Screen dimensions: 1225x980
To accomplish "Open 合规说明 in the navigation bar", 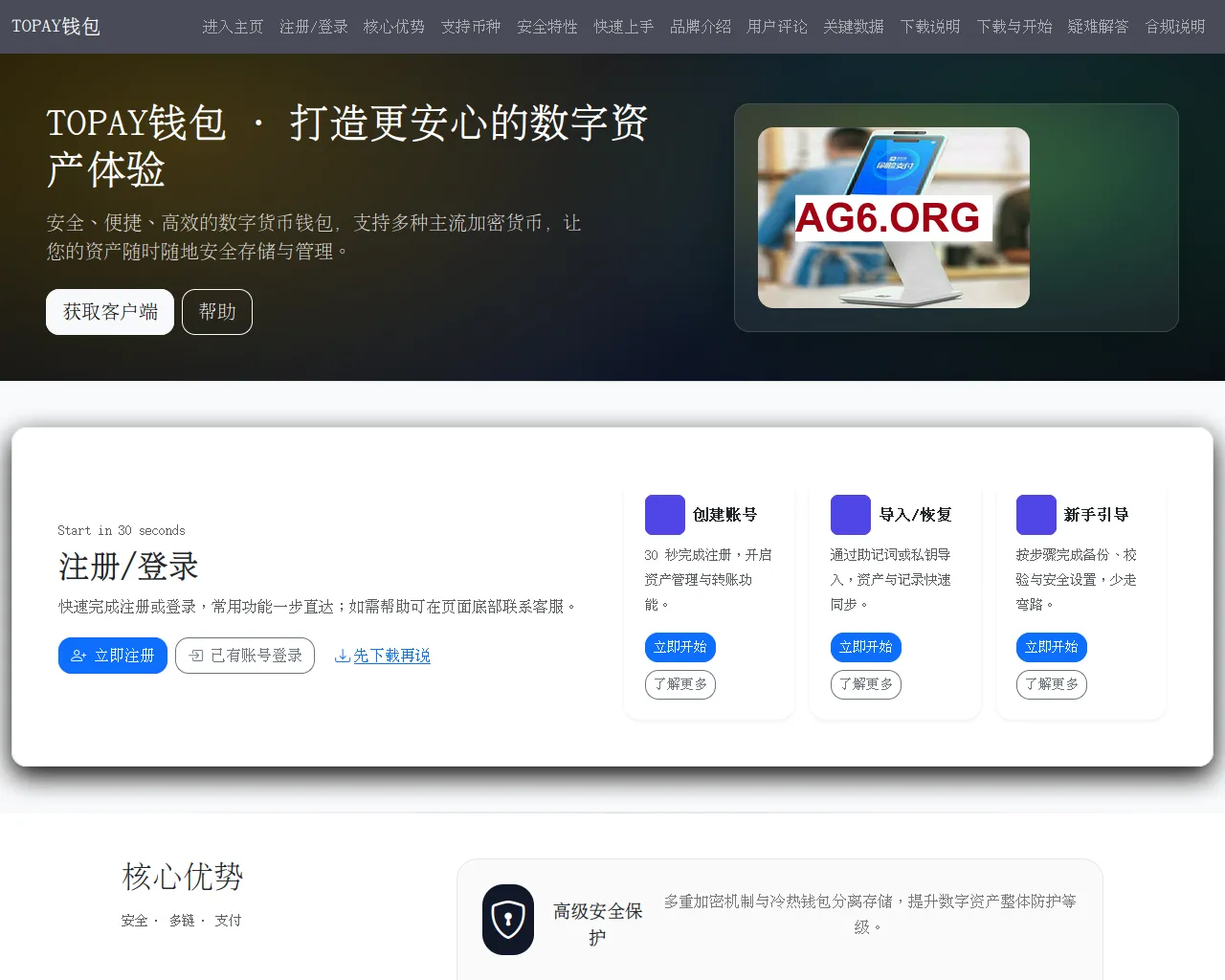I will (1175, 27).
